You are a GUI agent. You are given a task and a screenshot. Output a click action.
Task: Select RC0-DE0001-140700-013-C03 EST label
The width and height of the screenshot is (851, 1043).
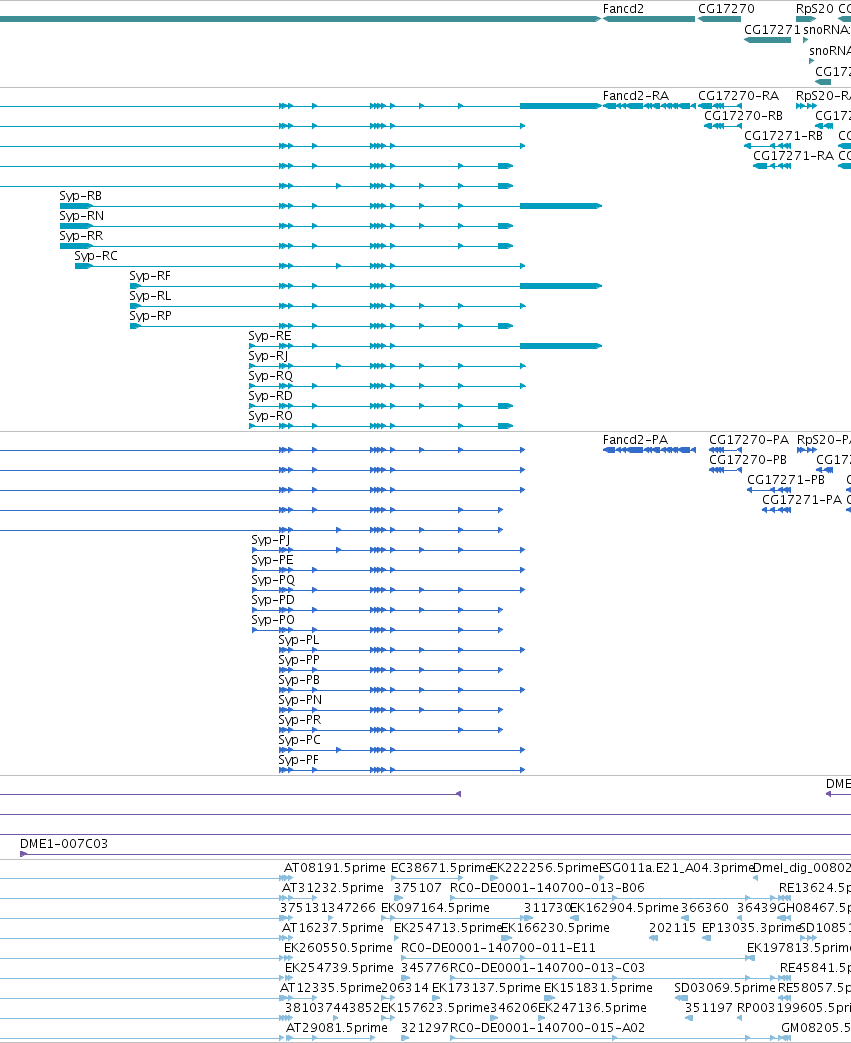(x=548, y=968)
